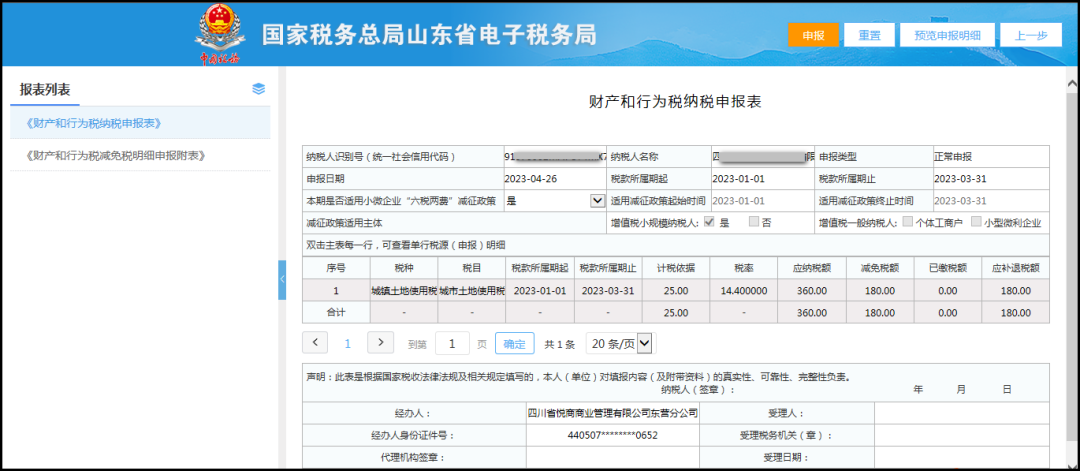Image resolution: width=1080 pixels, height=471 pixels.
Task: Click the 到第 page number input field
Action: click(453, 343)
